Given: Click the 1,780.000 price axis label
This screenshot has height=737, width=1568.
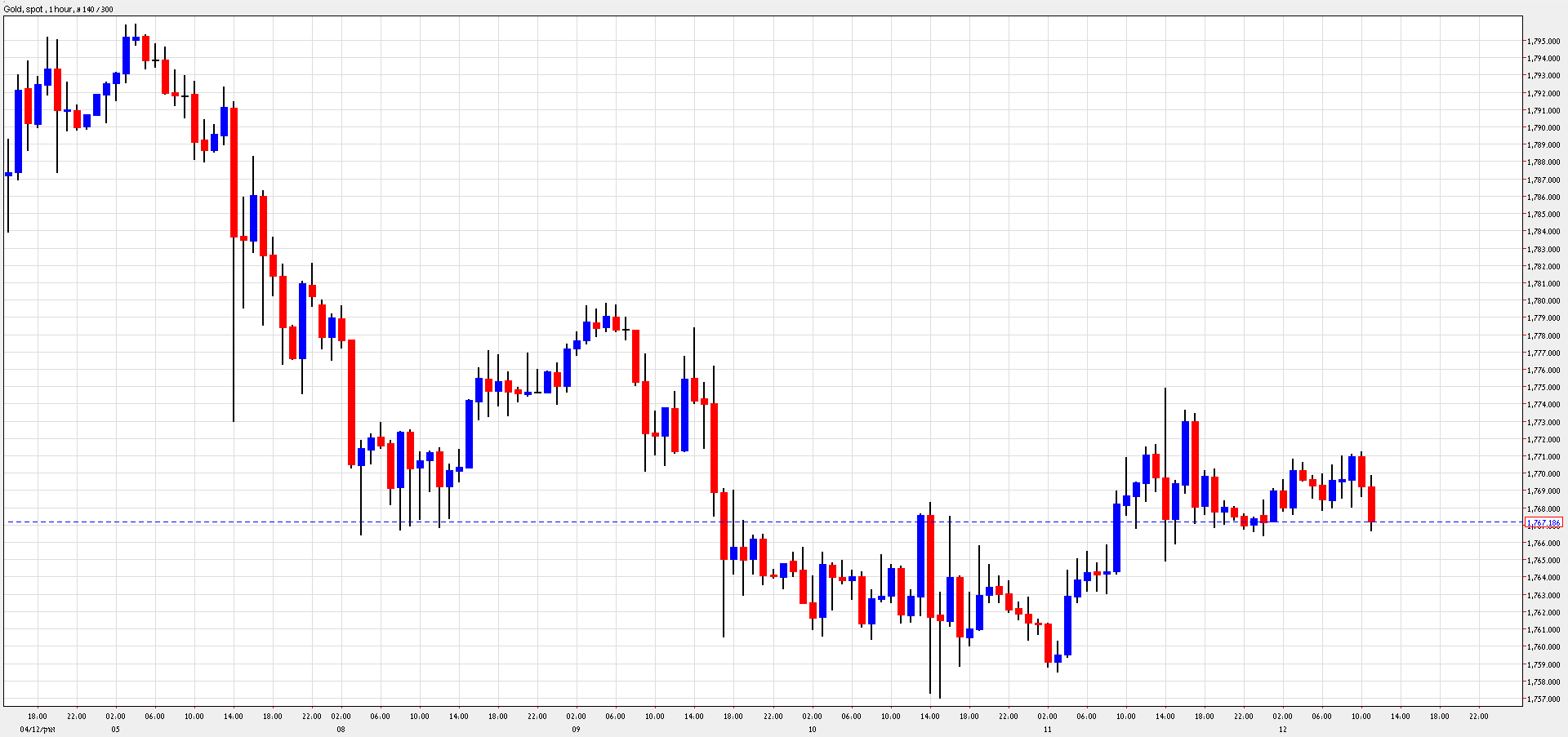Looking at the screenshot, I should click(x=1543, y=301).
